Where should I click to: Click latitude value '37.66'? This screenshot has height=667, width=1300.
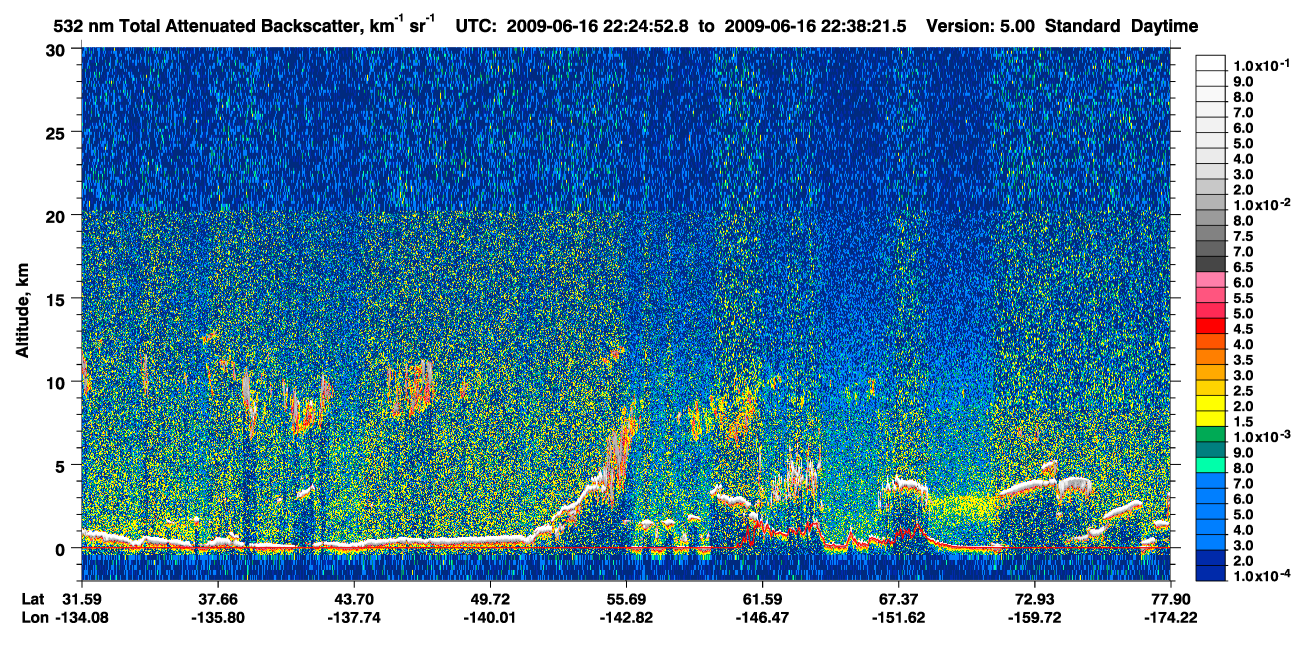217,599
